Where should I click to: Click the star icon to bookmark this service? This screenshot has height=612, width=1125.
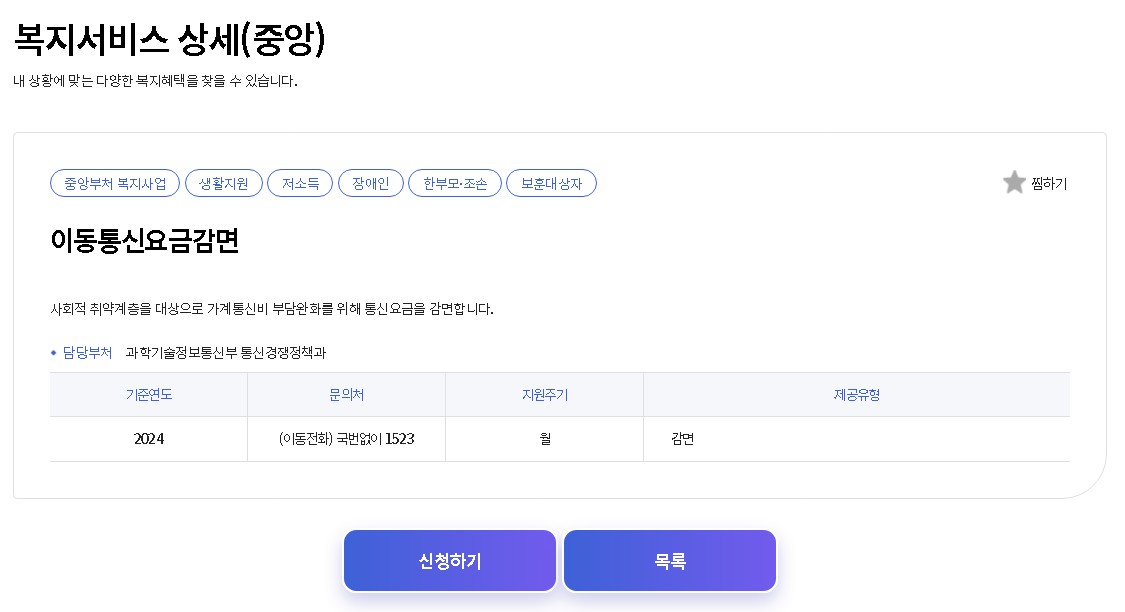1013,183
